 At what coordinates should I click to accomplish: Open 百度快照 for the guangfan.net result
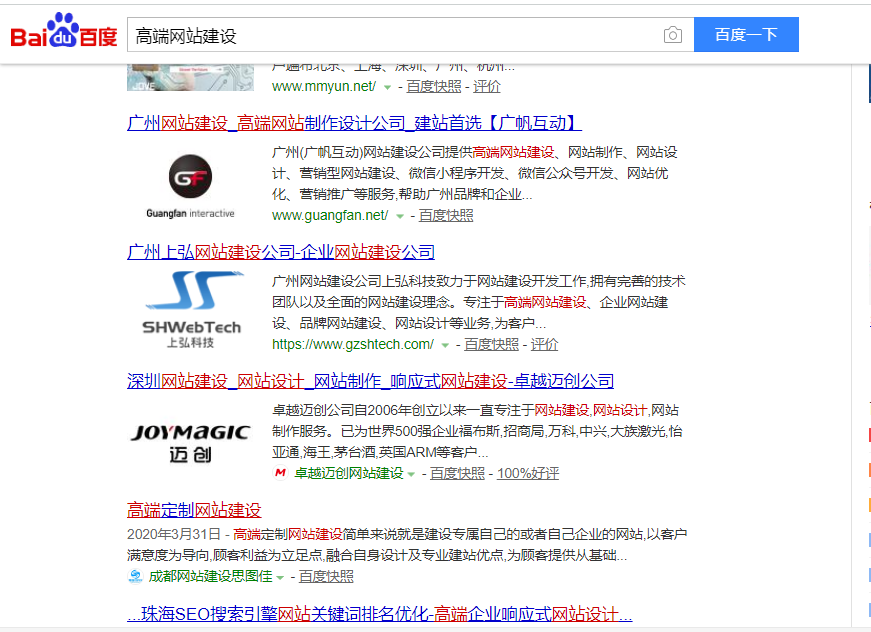point(446,215)
